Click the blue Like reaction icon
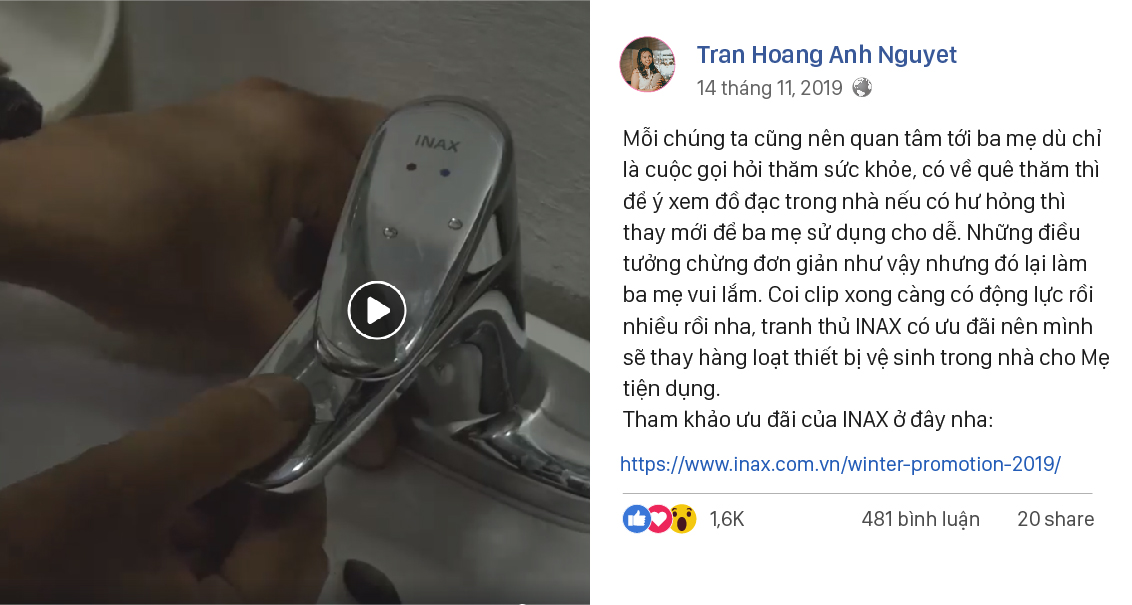This screenshot has width=1132, height=605. pyautogui.click(x=636, y=518)
